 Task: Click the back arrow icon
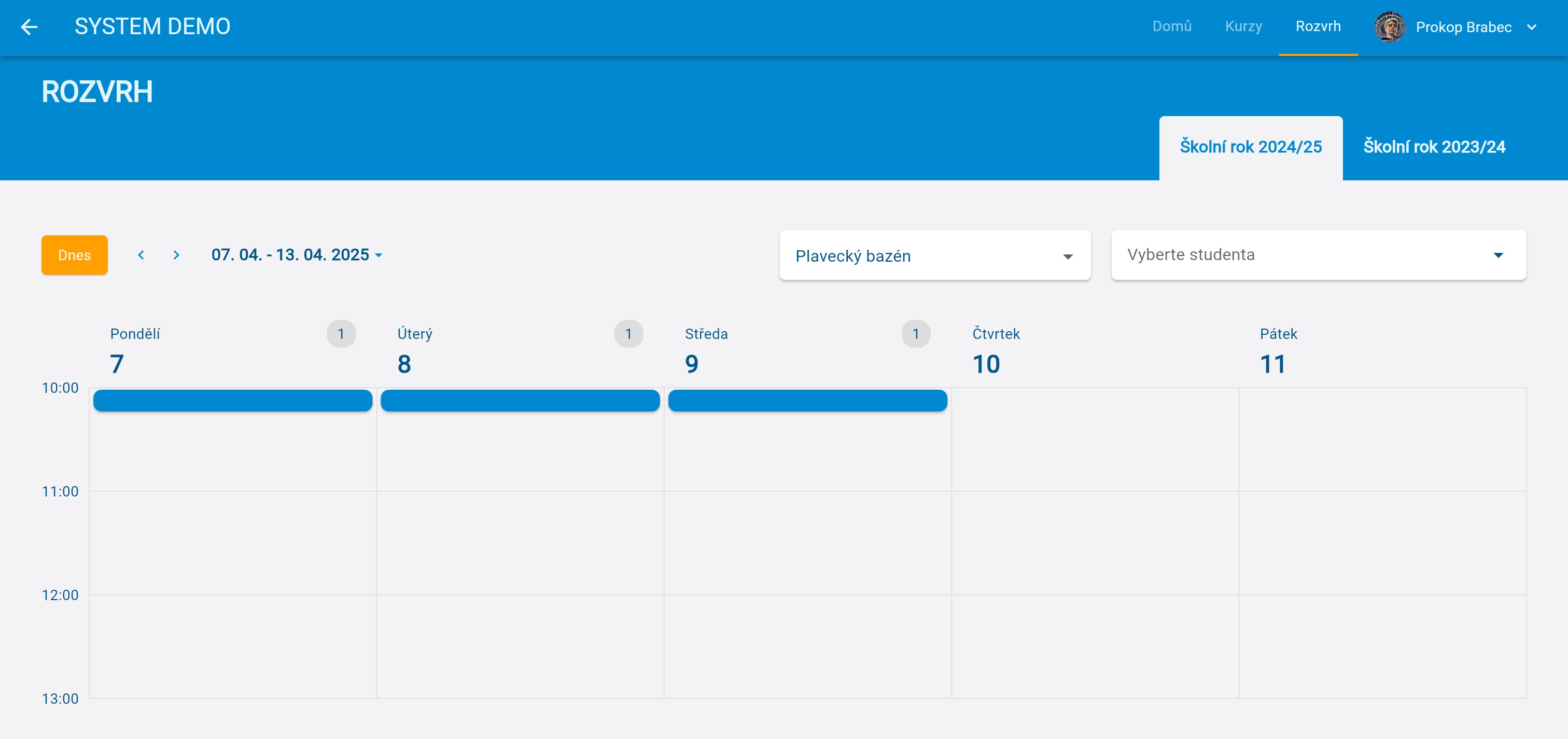29,27
